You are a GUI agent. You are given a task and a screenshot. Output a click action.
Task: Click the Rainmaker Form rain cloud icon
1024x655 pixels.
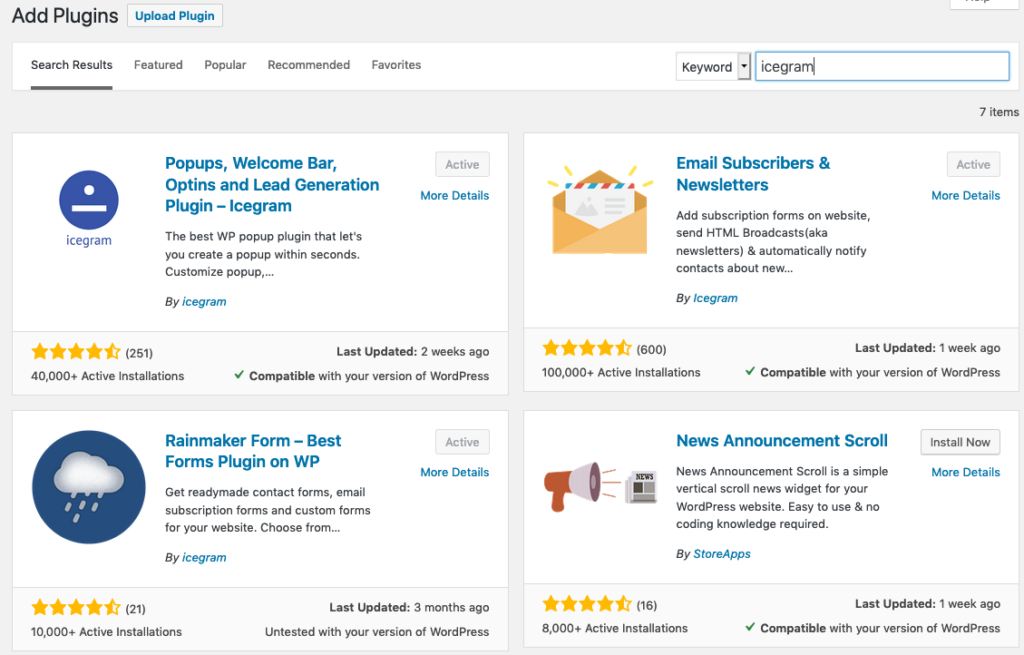pyautogui.click(x=88, y=487)
